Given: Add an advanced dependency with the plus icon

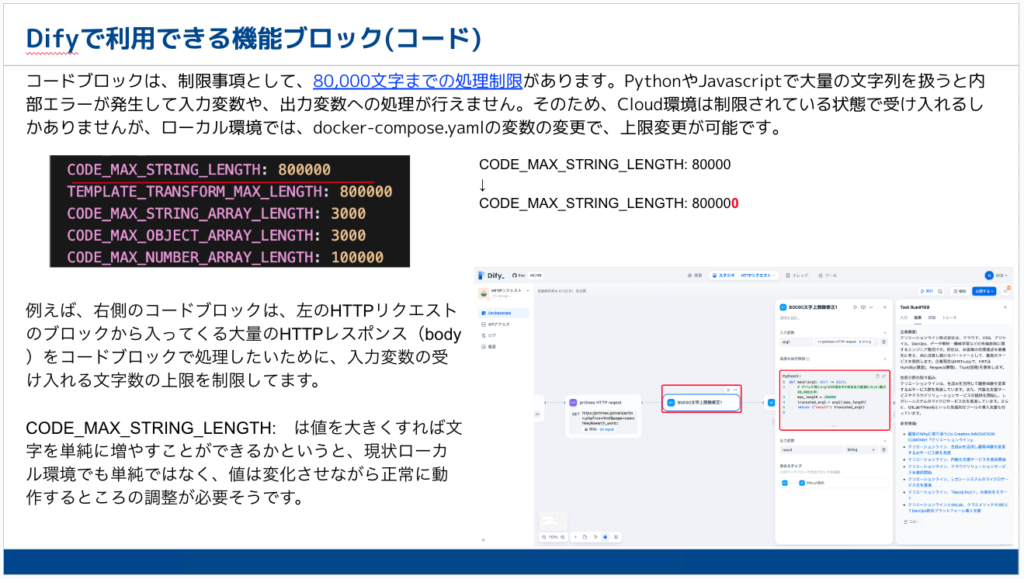Looking at the screenshot, I should pos(885,358).
